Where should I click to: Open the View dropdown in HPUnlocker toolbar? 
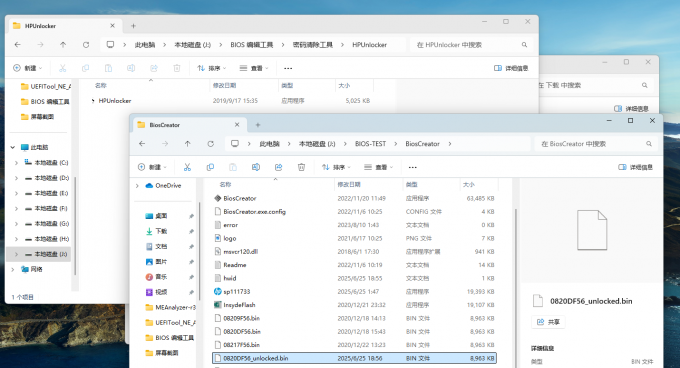coord(254,68)
